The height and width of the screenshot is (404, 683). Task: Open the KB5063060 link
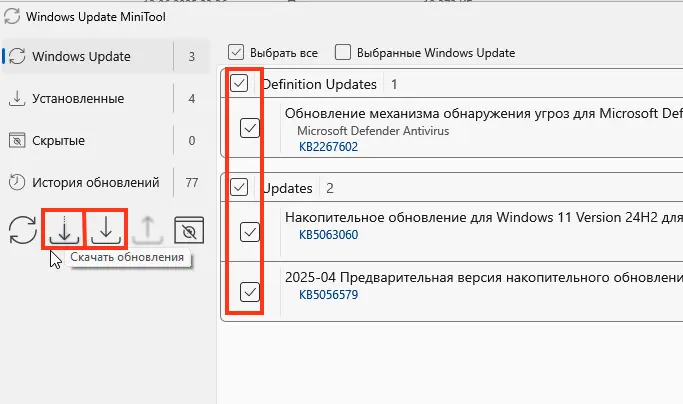pos(328,235)
